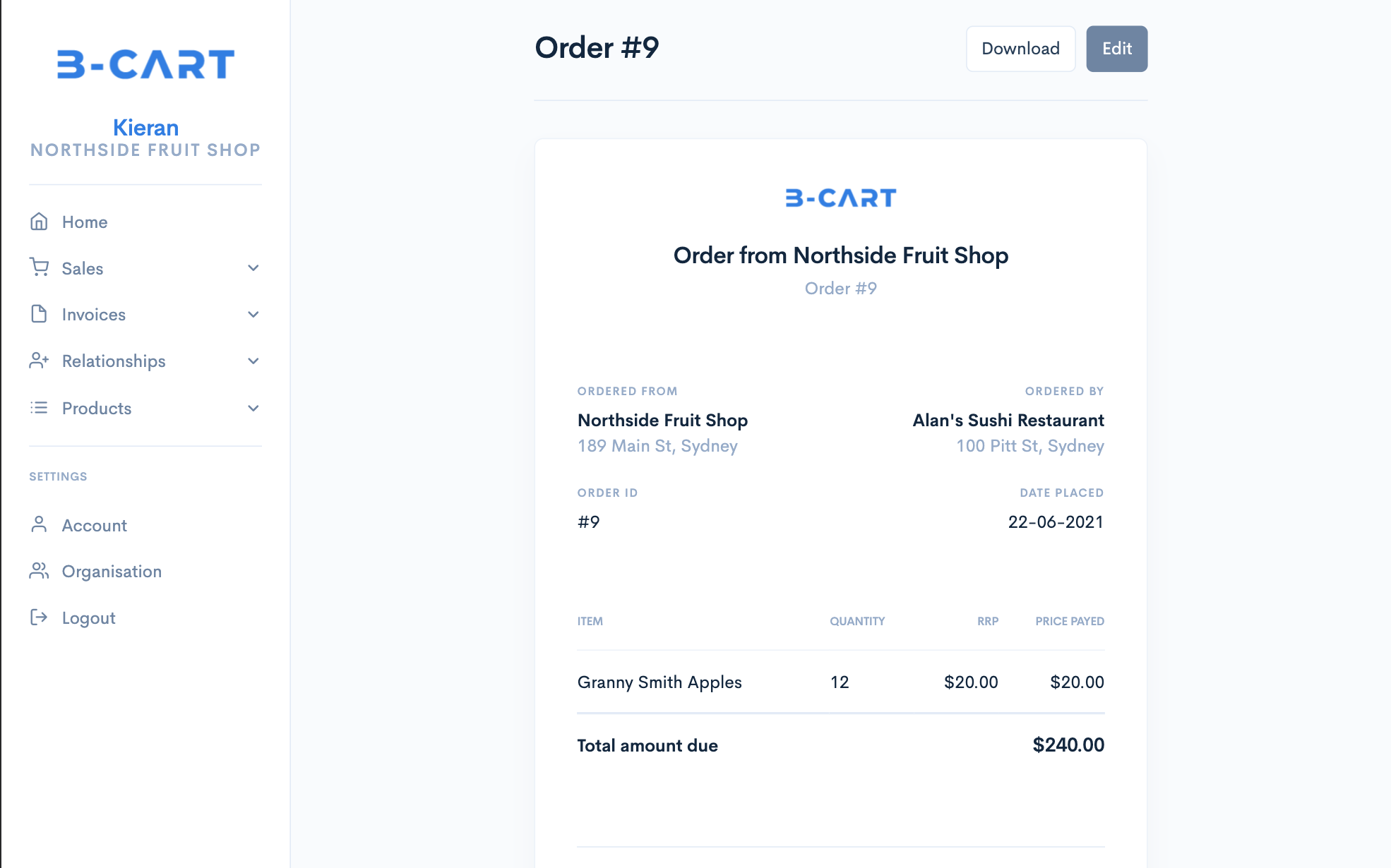Image resolution: width=1391 pixels, height=868 pixels.
Task: Select the Products list icon
Action: 39,408
